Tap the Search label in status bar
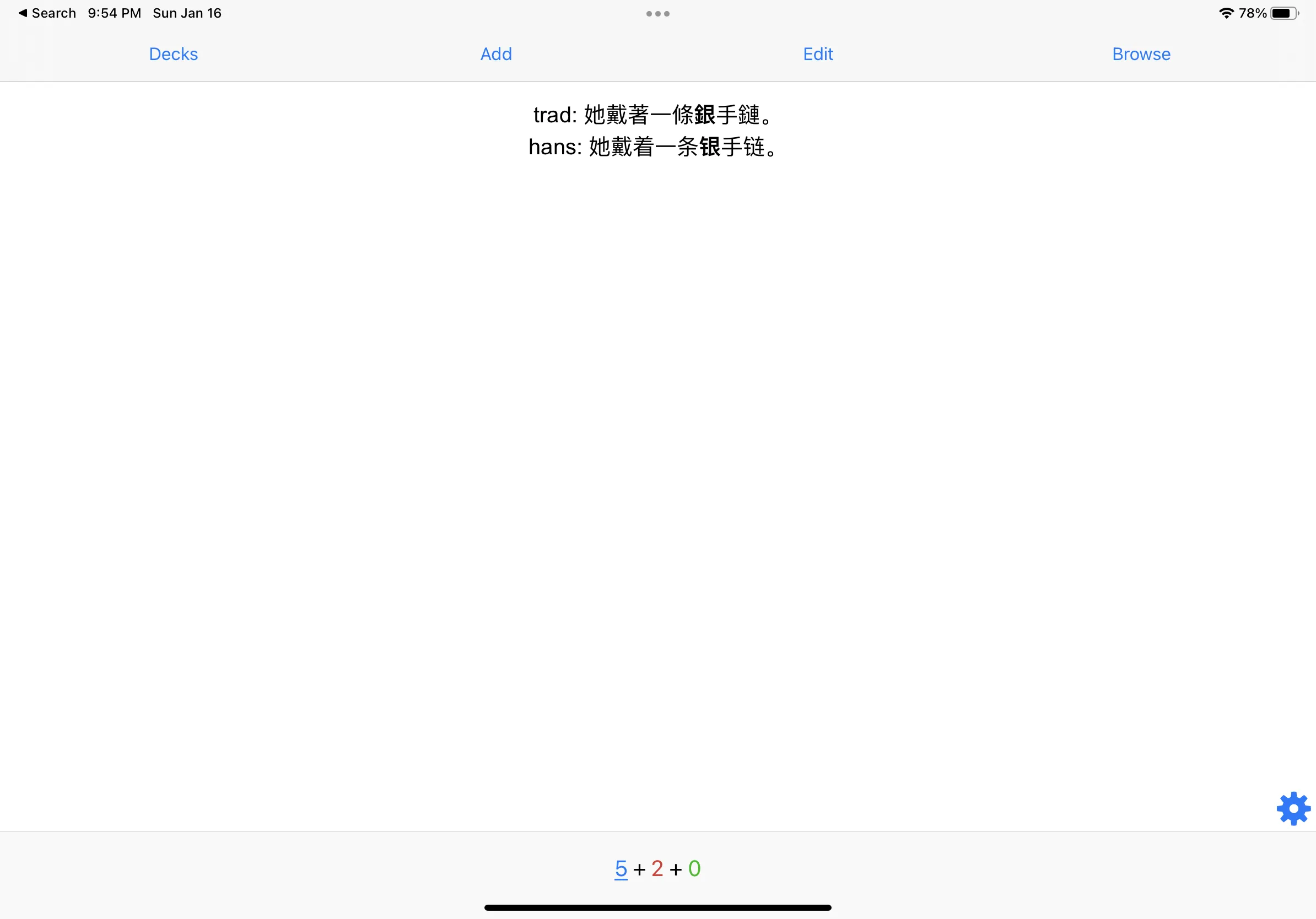The width and height of the screenshot is (1316, 919). [53, 13]
